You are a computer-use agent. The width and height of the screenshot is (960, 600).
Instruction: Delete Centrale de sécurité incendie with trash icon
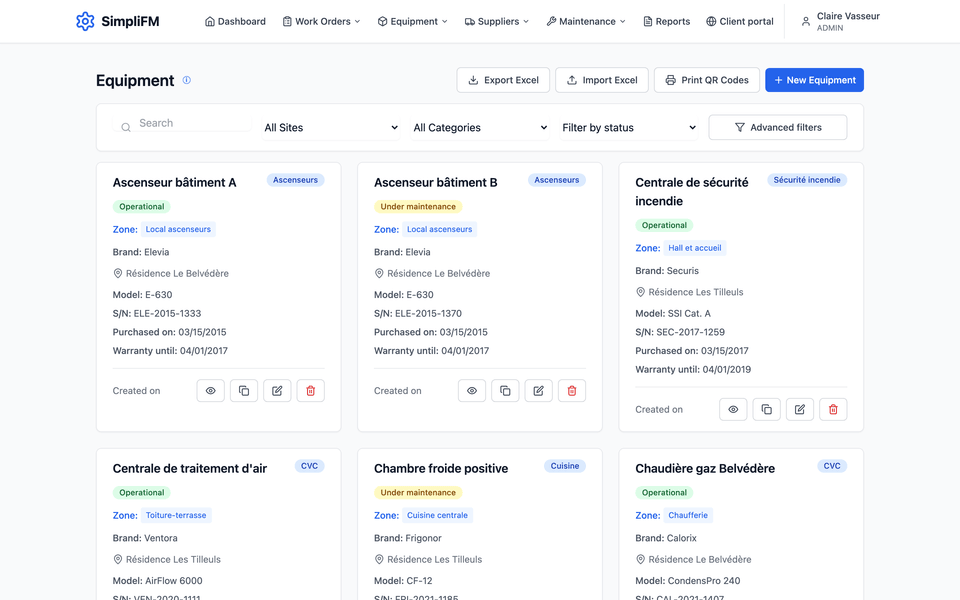833,410
